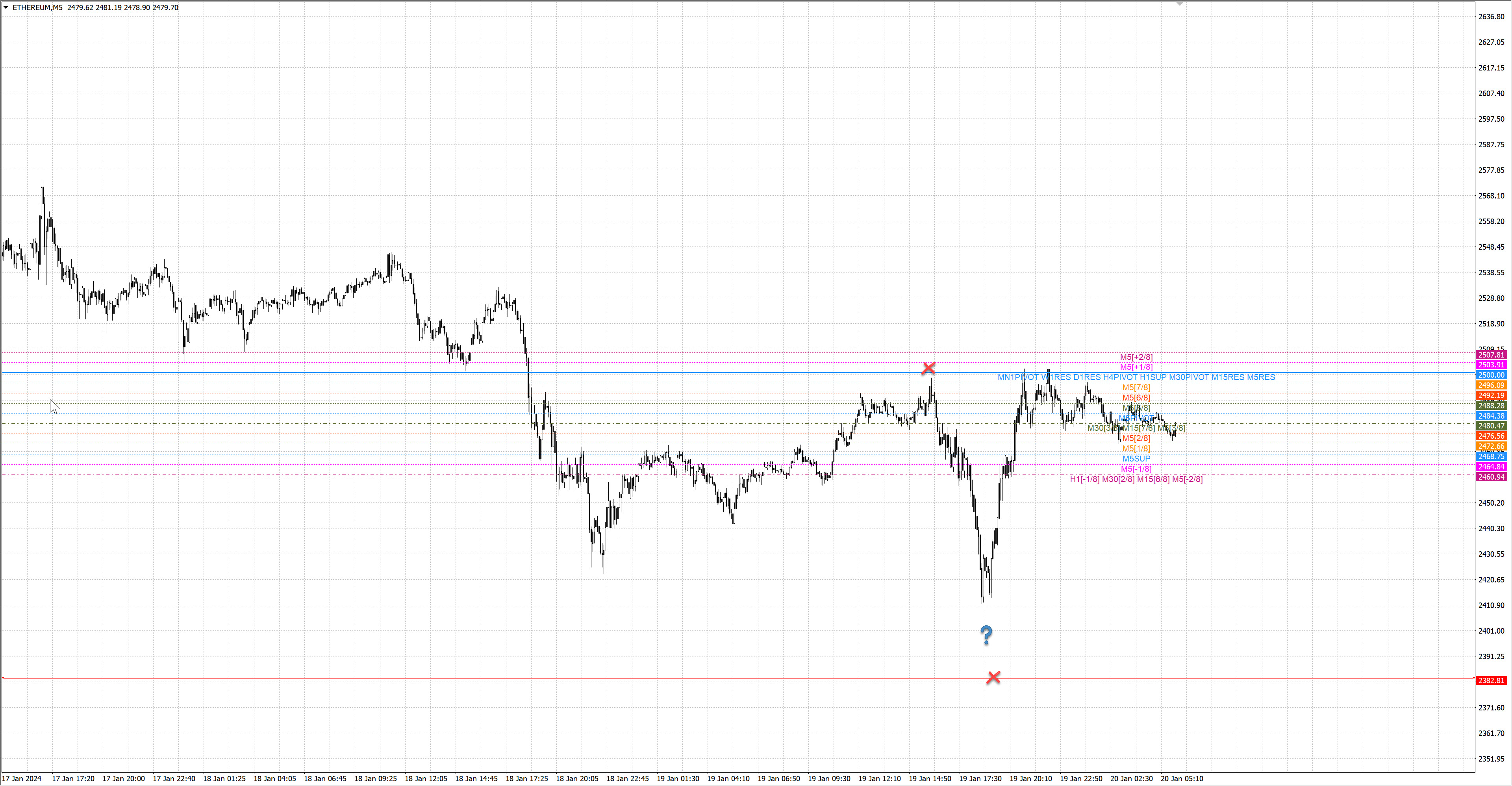This screenshot has width=1512, height=786.
Task: Click the magenta 2507.81 price label
Action: pyautogui.click(x=1491, y=354)
